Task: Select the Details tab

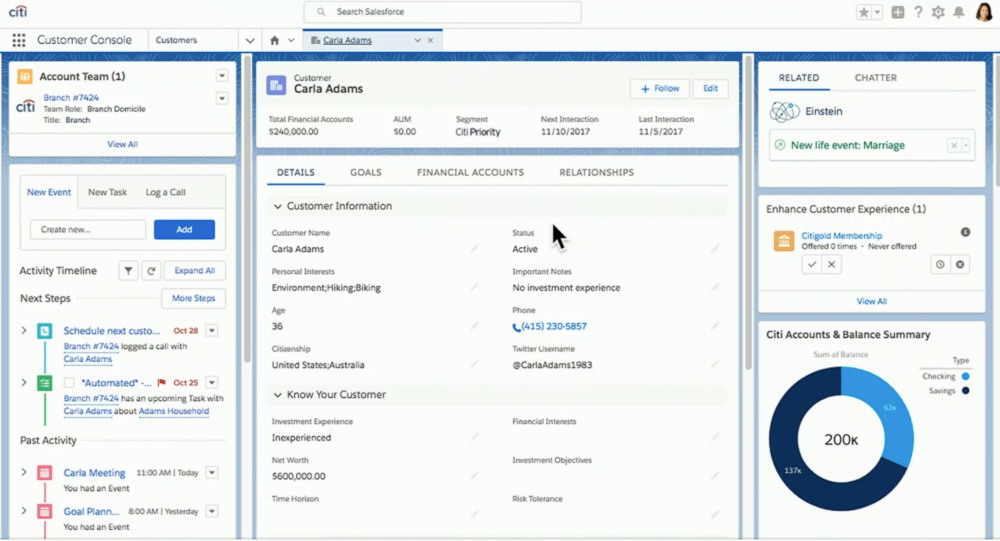Action: click(295, 172)
